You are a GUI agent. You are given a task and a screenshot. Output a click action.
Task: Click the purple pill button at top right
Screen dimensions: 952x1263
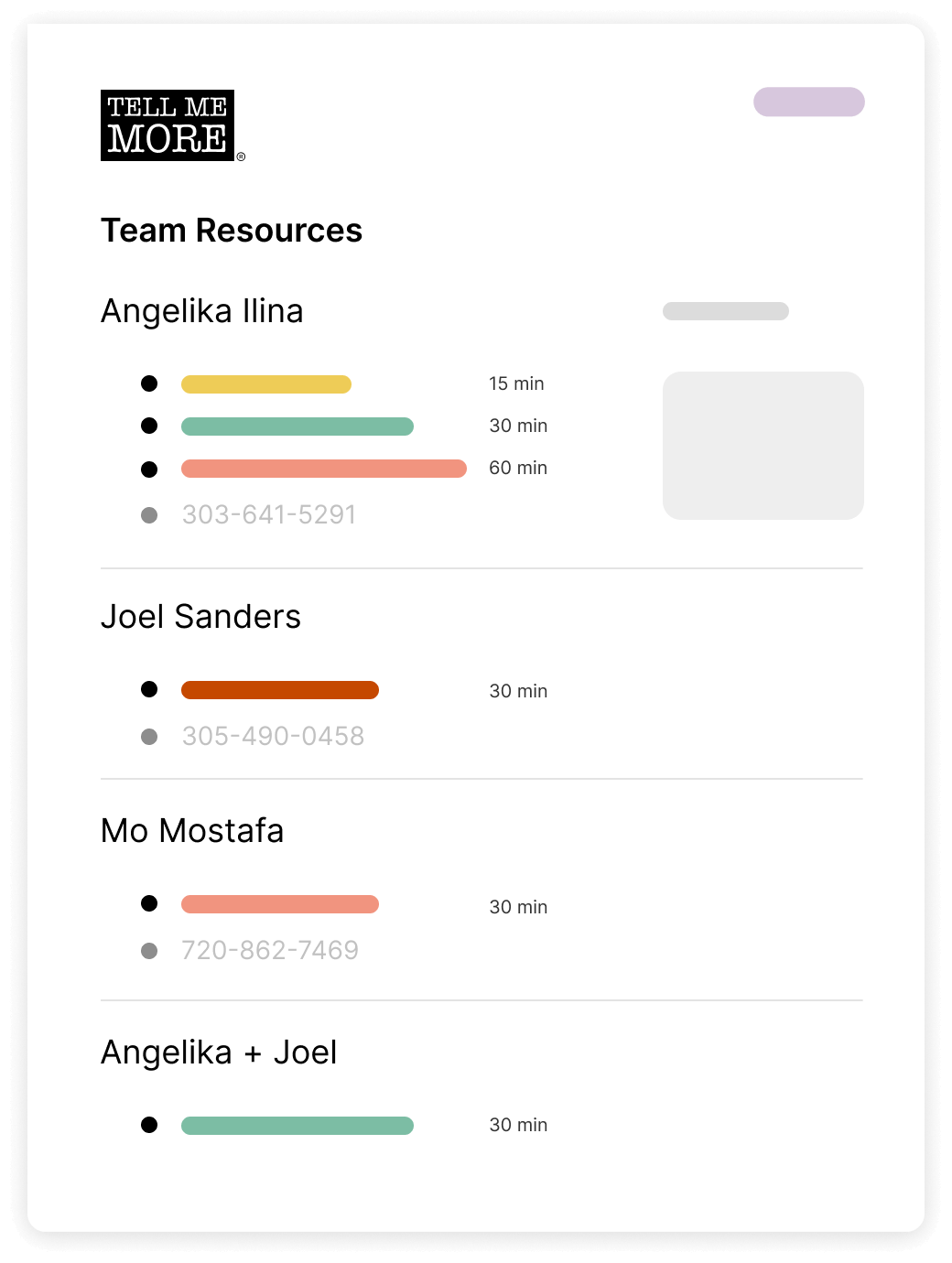point(808,102)
